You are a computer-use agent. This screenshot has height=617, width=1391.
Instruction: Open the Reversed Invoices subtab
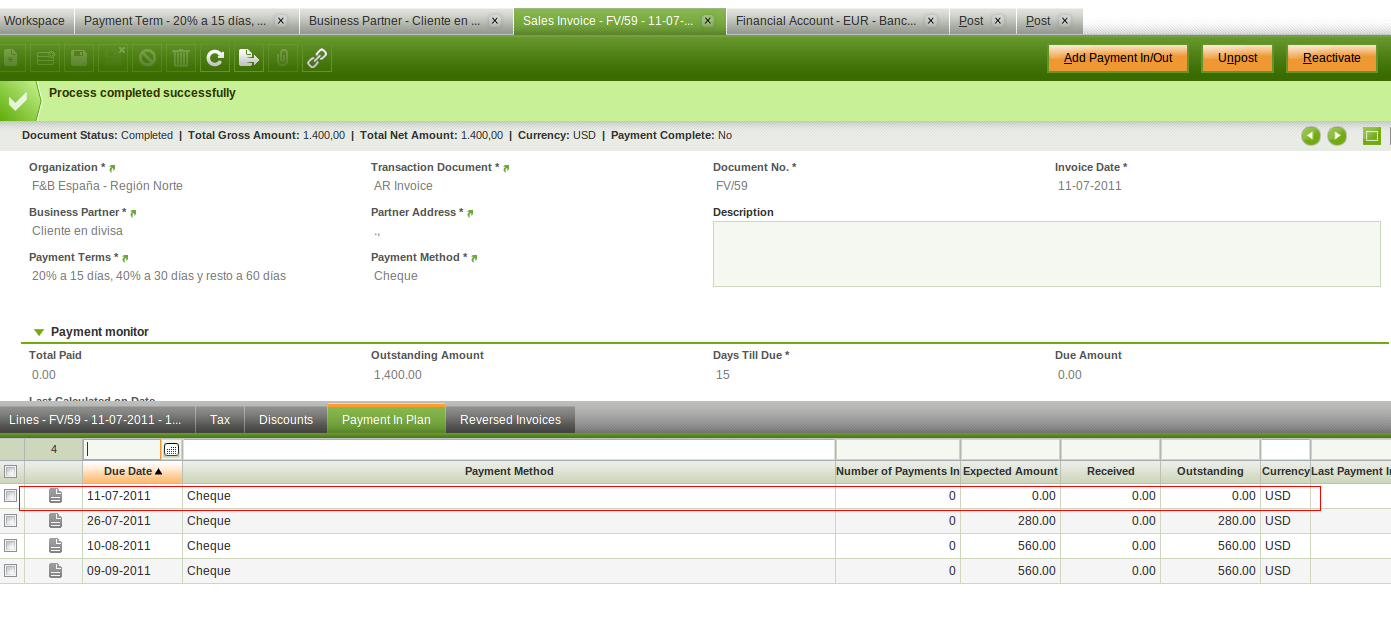coord(510,420)
